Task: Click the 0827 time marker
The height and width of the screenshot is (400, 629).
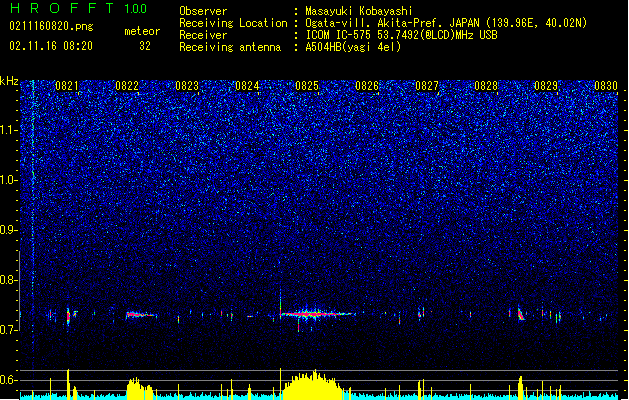Action: 427,86
